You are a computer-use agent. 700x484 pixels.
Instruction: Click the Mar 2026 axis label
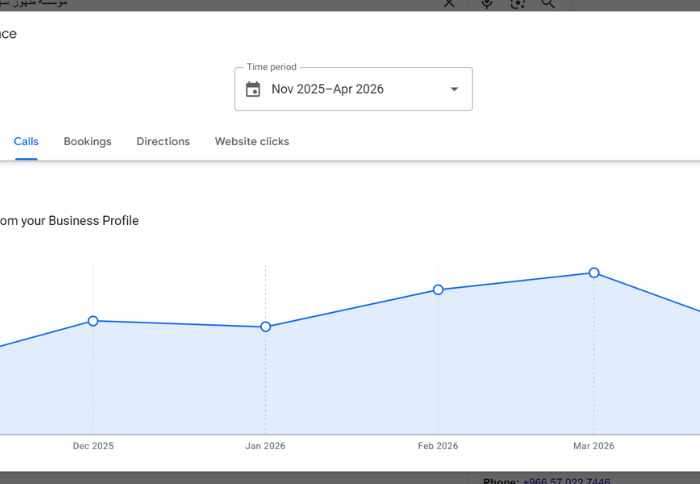594,446
